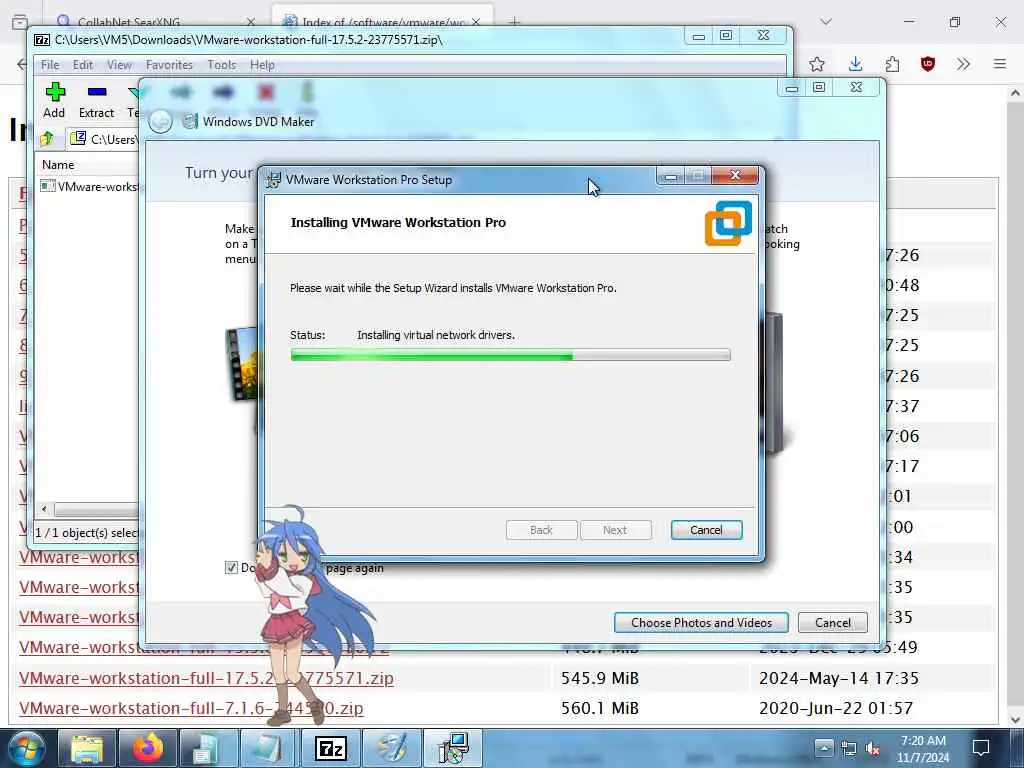The width and height of the screenshot is (1024, 768).
Task: Click the 545.9 MiB size cell
Action: pyautogui.click(x=600, y=678)
